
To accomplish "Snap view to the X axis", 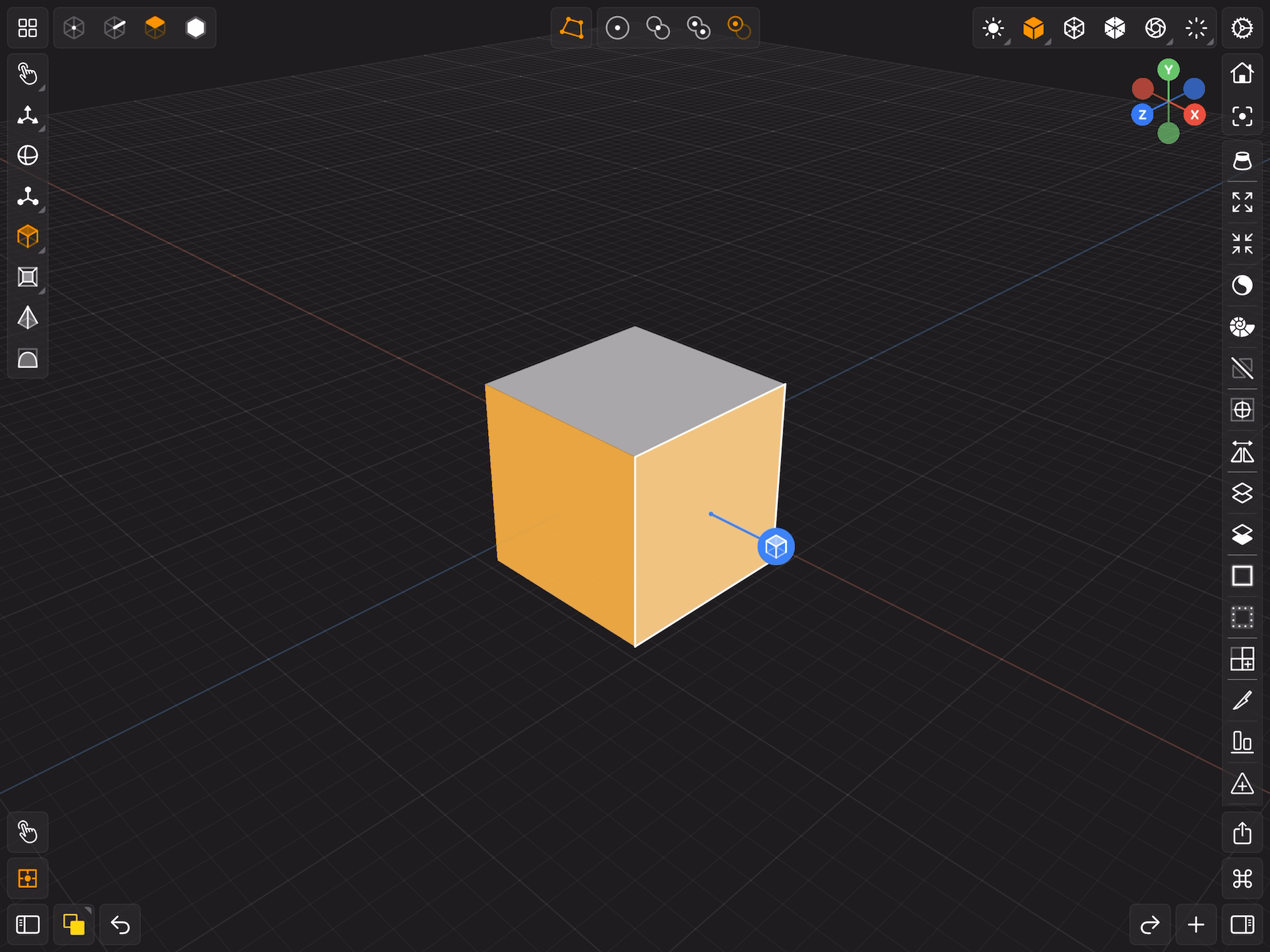I will pos(1195,115).
